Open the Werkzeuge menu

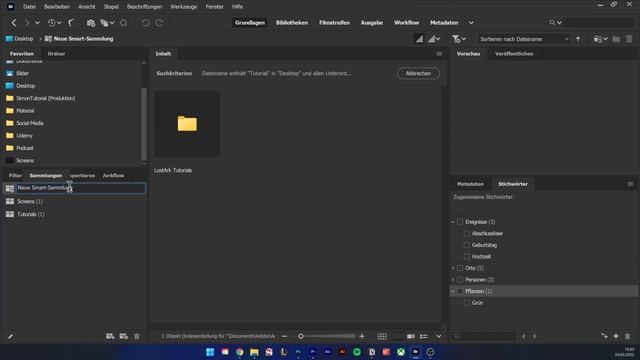click(184, 7)
